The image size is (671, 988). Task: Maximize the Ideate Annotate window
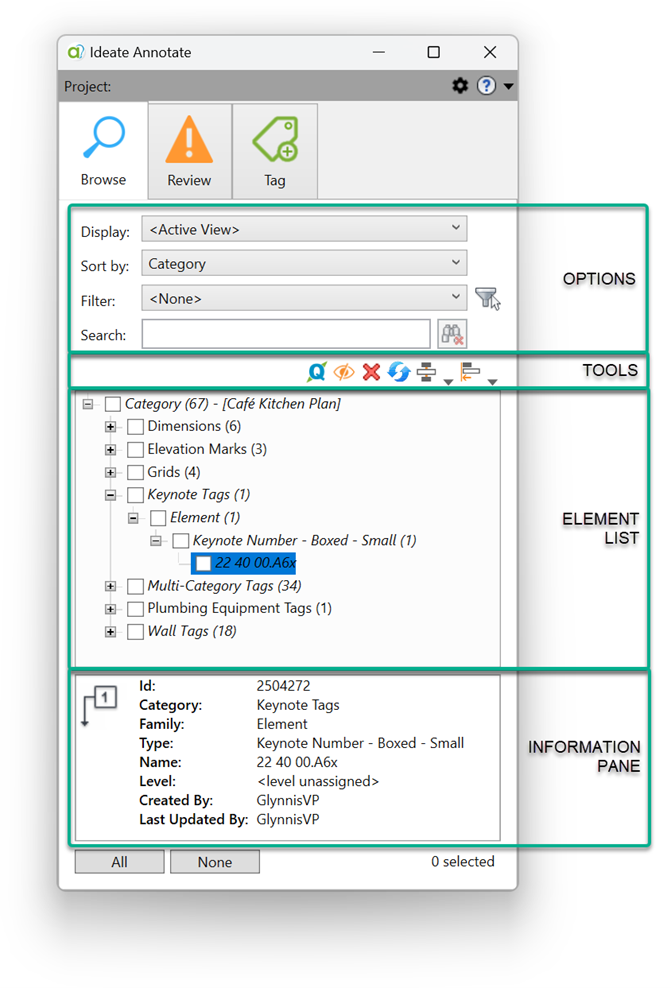[x=433, y=52]
